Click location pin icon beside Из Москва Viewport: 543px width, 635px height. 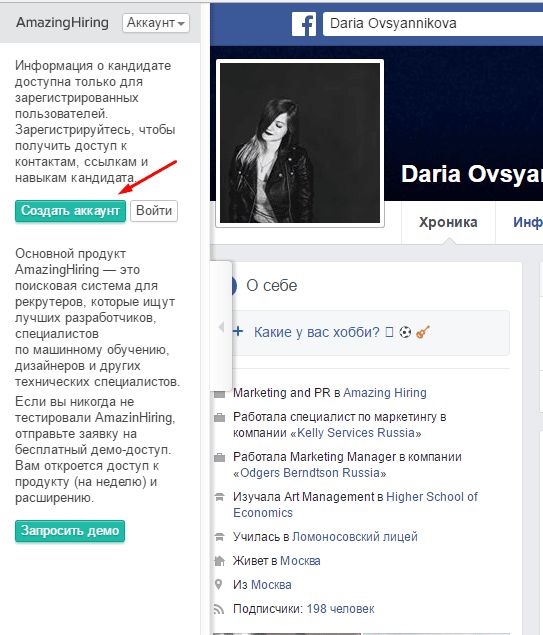click(x=219, y=584)
